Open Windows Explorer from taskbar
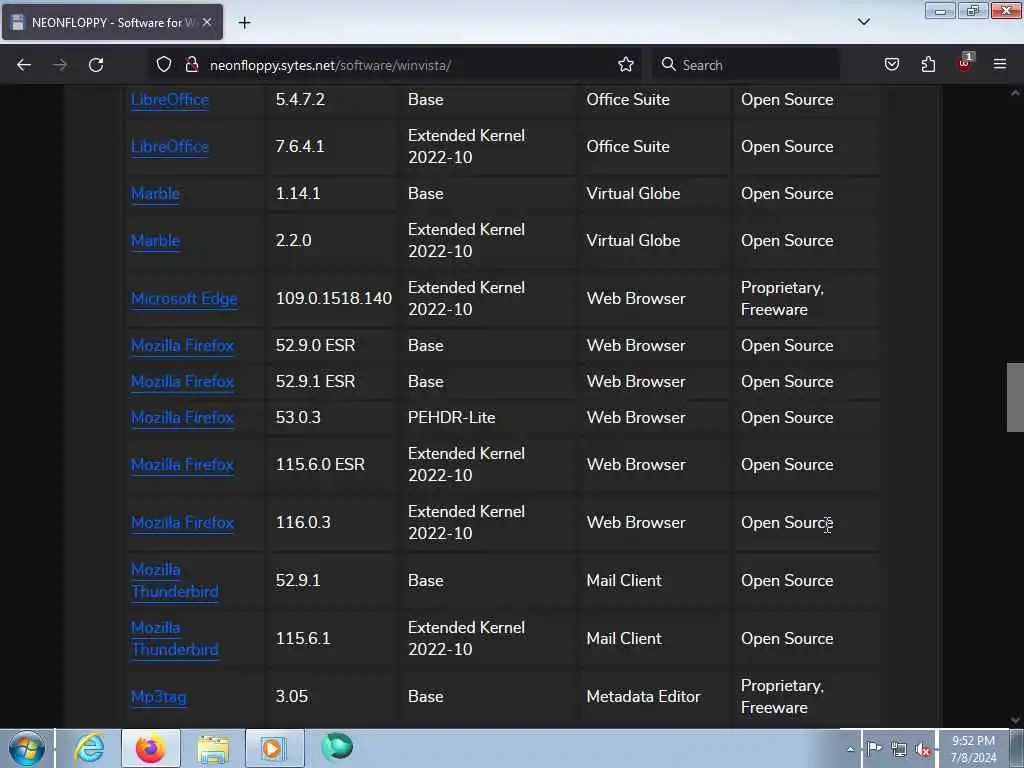 213,748
